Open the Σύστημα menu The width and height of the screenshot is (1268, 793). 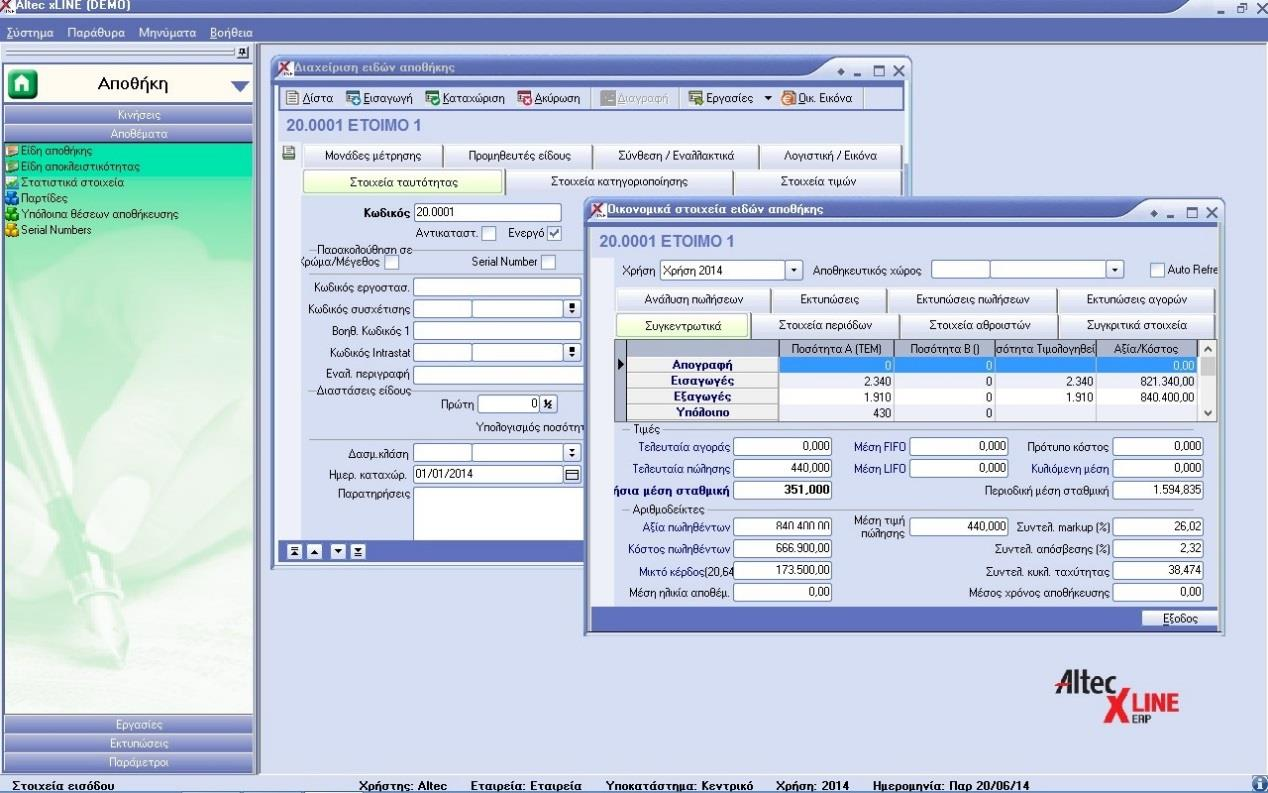click(29, 33)
